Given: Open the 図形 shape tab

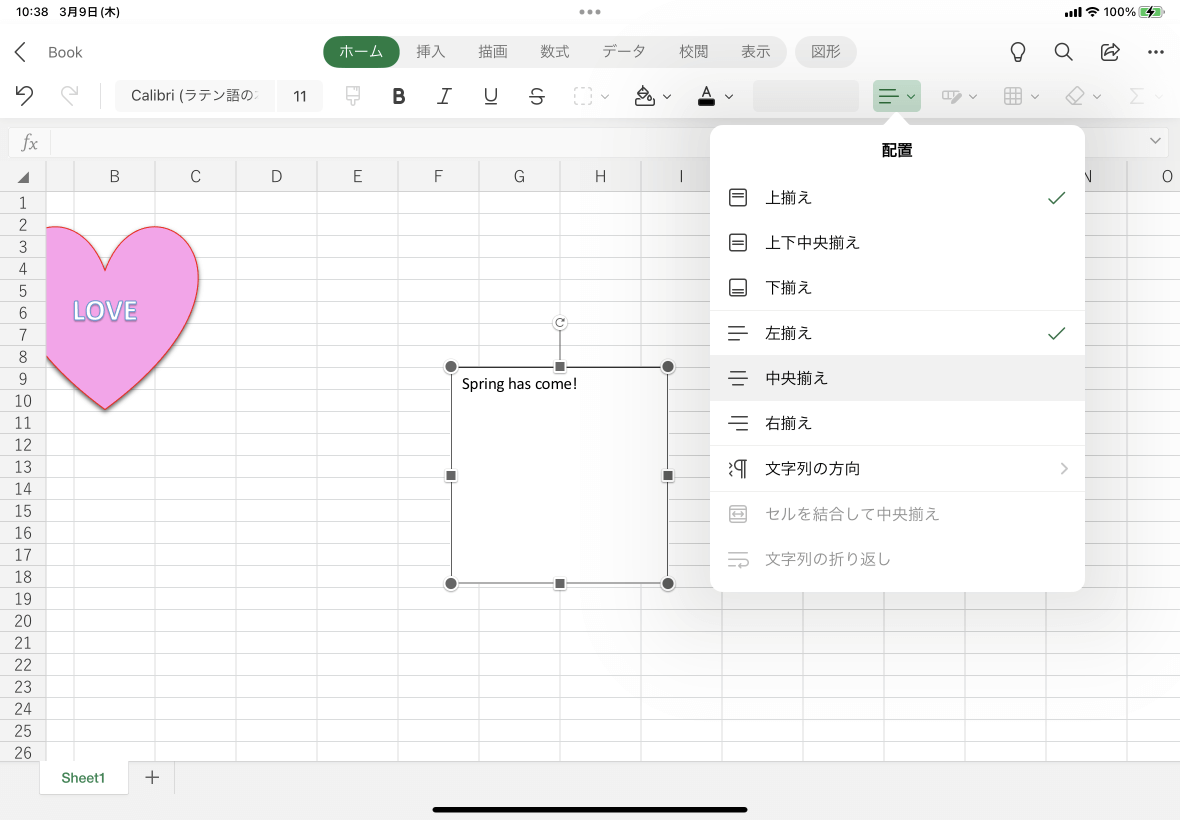Looking at the screenshot, I should pos(826,52).
